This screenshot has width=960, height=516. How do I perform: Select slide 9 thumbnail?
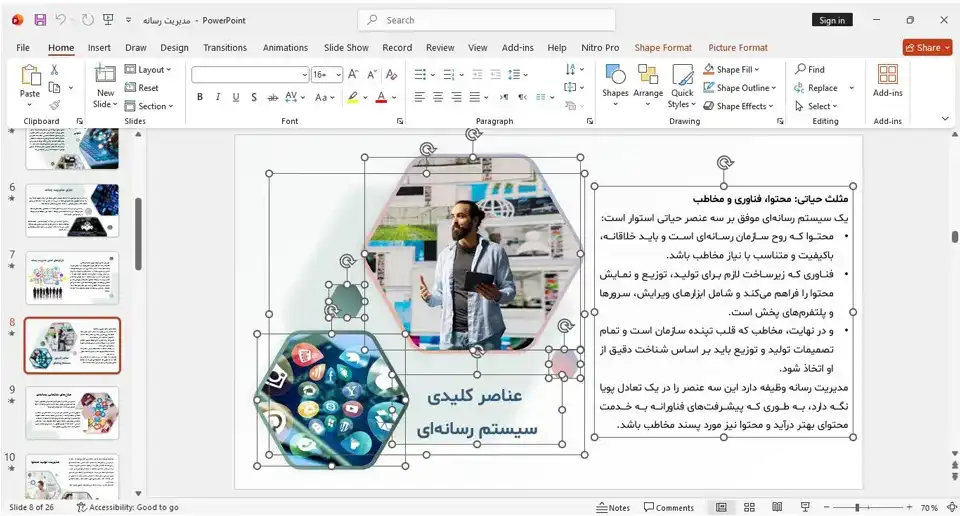(x=72, y=413)
